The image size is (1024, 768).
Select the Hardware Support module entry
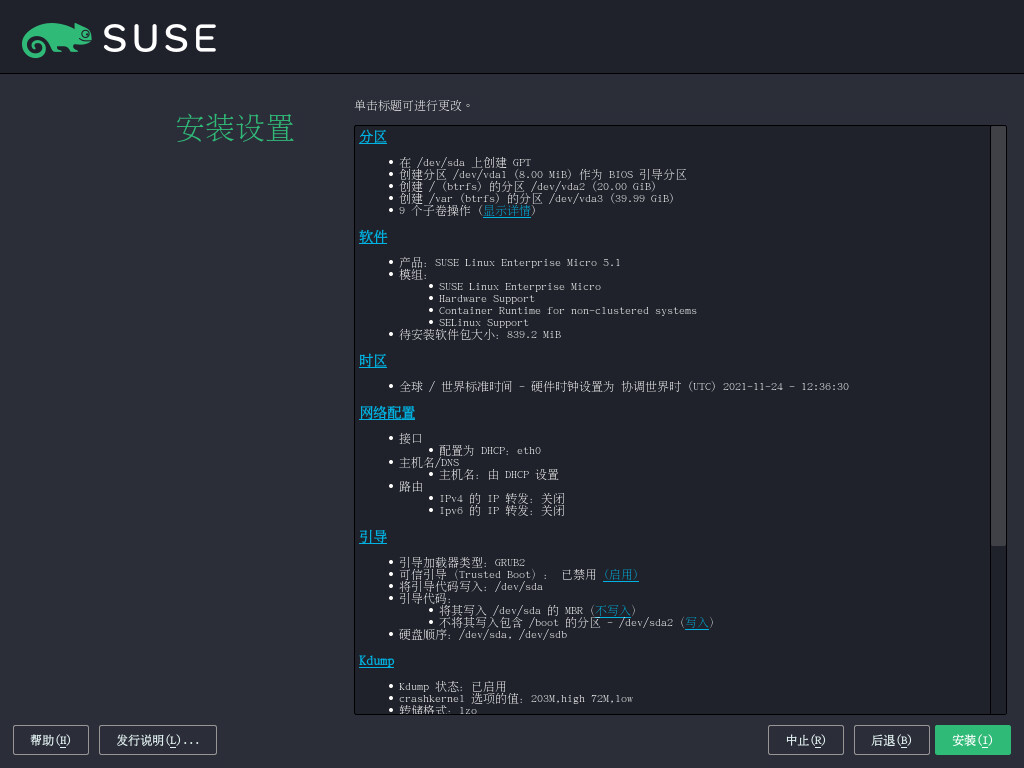coord(487,298)
